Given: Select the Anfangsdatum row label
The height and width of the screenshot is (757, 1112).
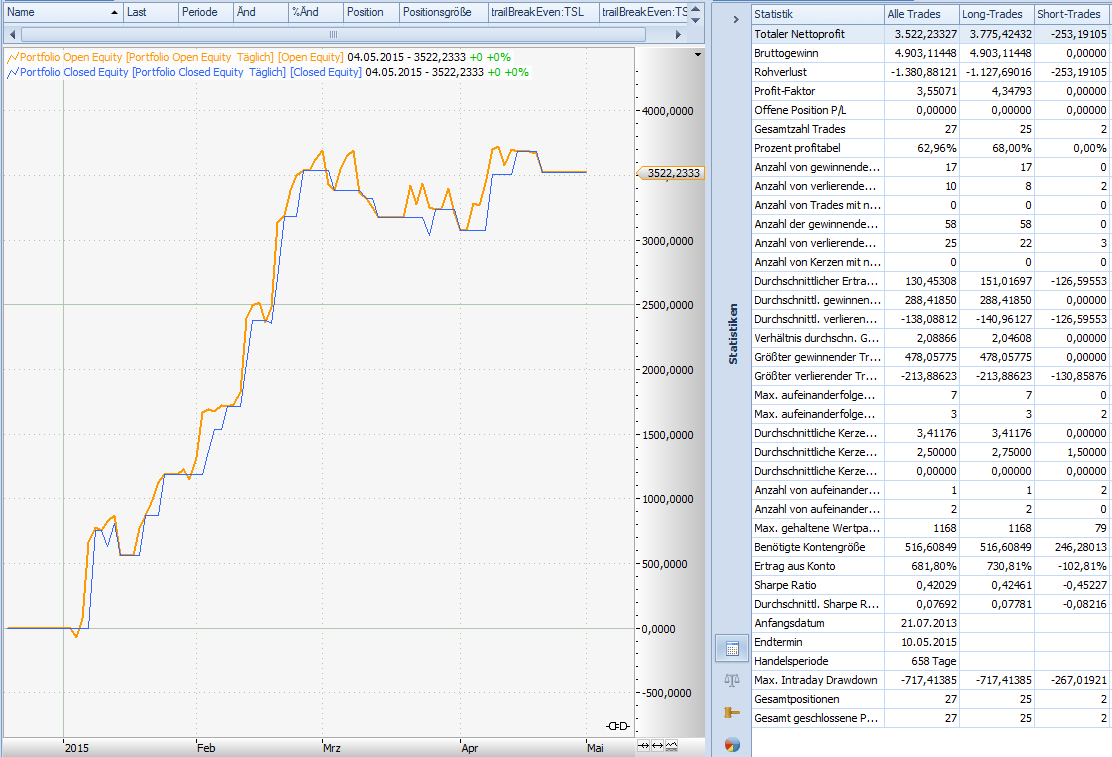Looking at the screenshot, I should coord(789,623).
